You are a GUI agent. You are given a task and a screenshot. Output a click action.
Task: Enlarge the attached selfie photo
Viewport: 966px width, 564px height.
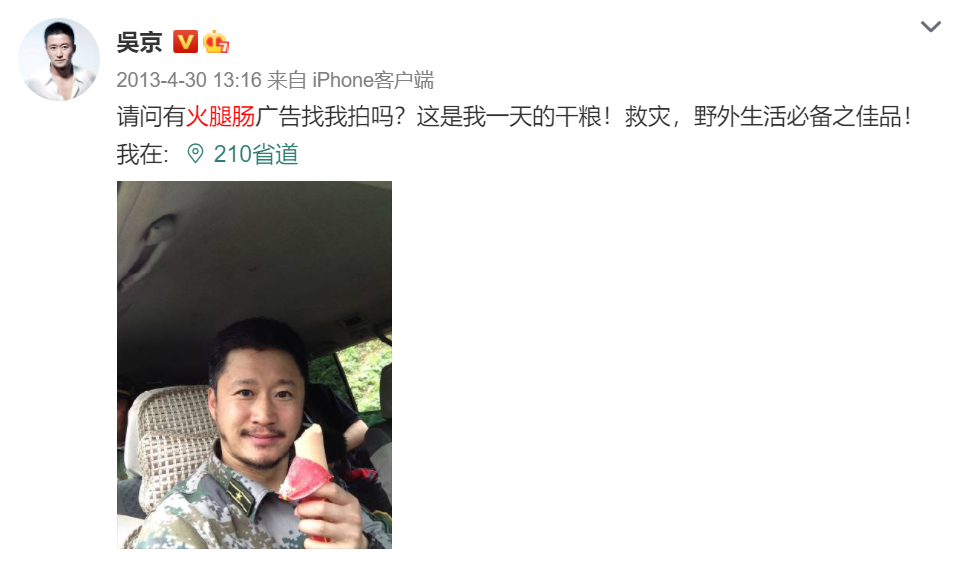[x=254, y=365]
